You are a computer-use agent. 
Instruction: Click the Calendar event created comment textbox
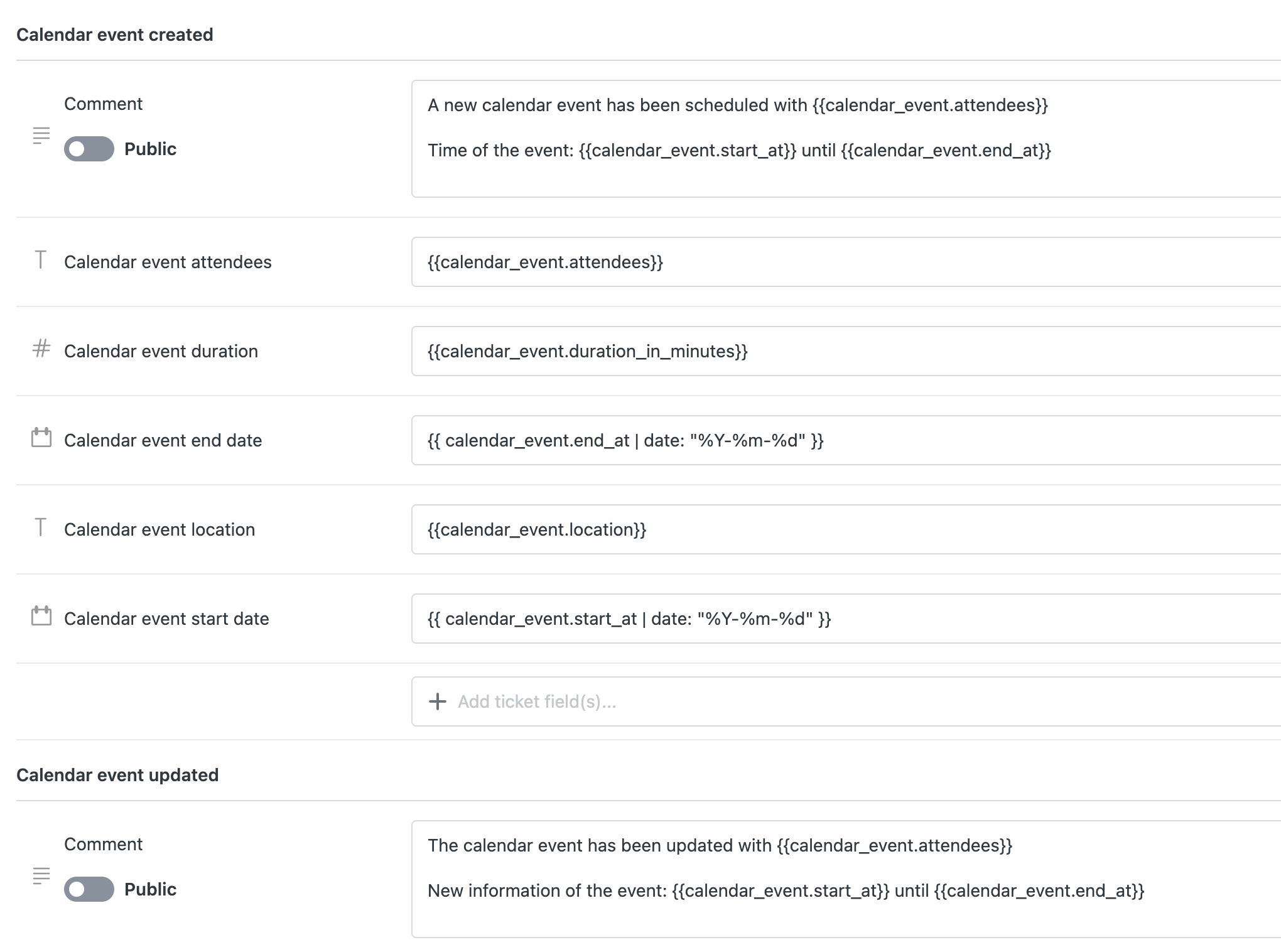(x=846, y=139)
